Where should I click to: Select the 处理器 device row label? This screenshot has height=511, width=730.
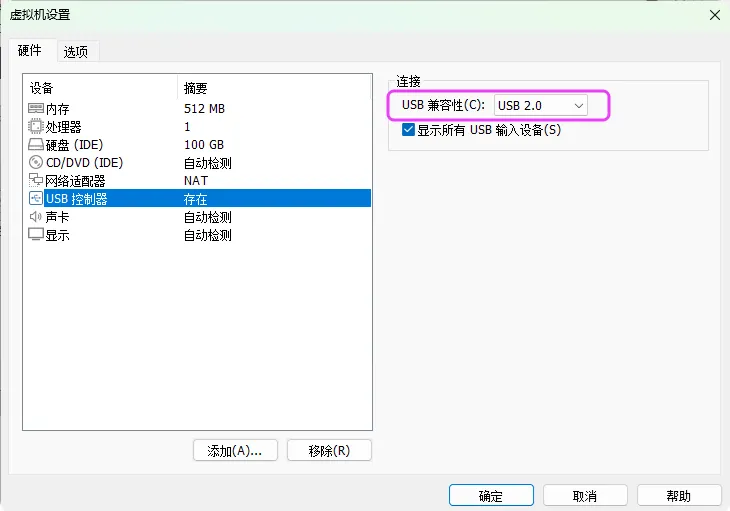point(63,127)
